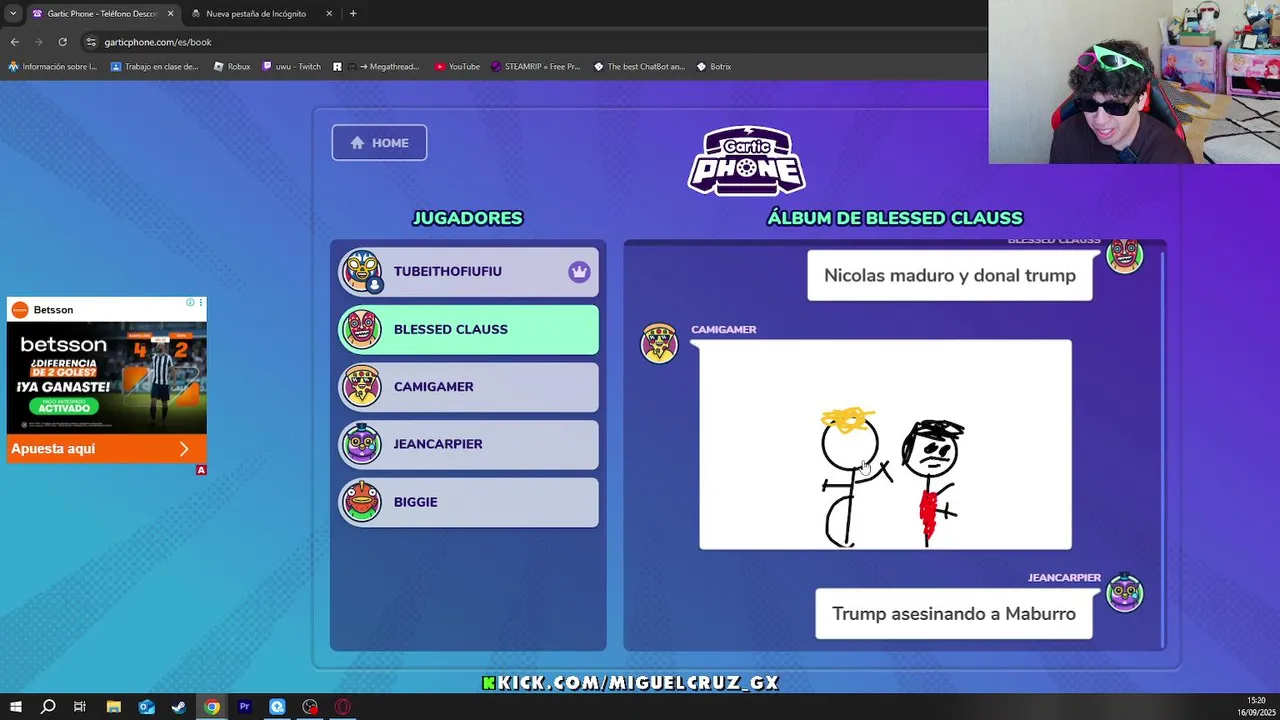Open the 'Información sobre l...' bookmark
Viewport: 1280px width, 720px height.
tap(52, 67)
